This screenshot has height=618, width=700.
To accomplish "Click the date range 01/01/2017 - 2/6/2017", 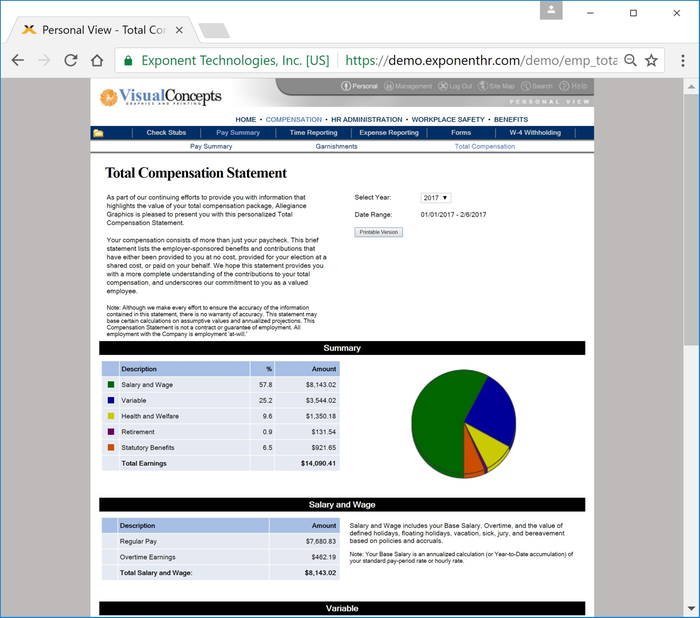I will pos(453,215).
